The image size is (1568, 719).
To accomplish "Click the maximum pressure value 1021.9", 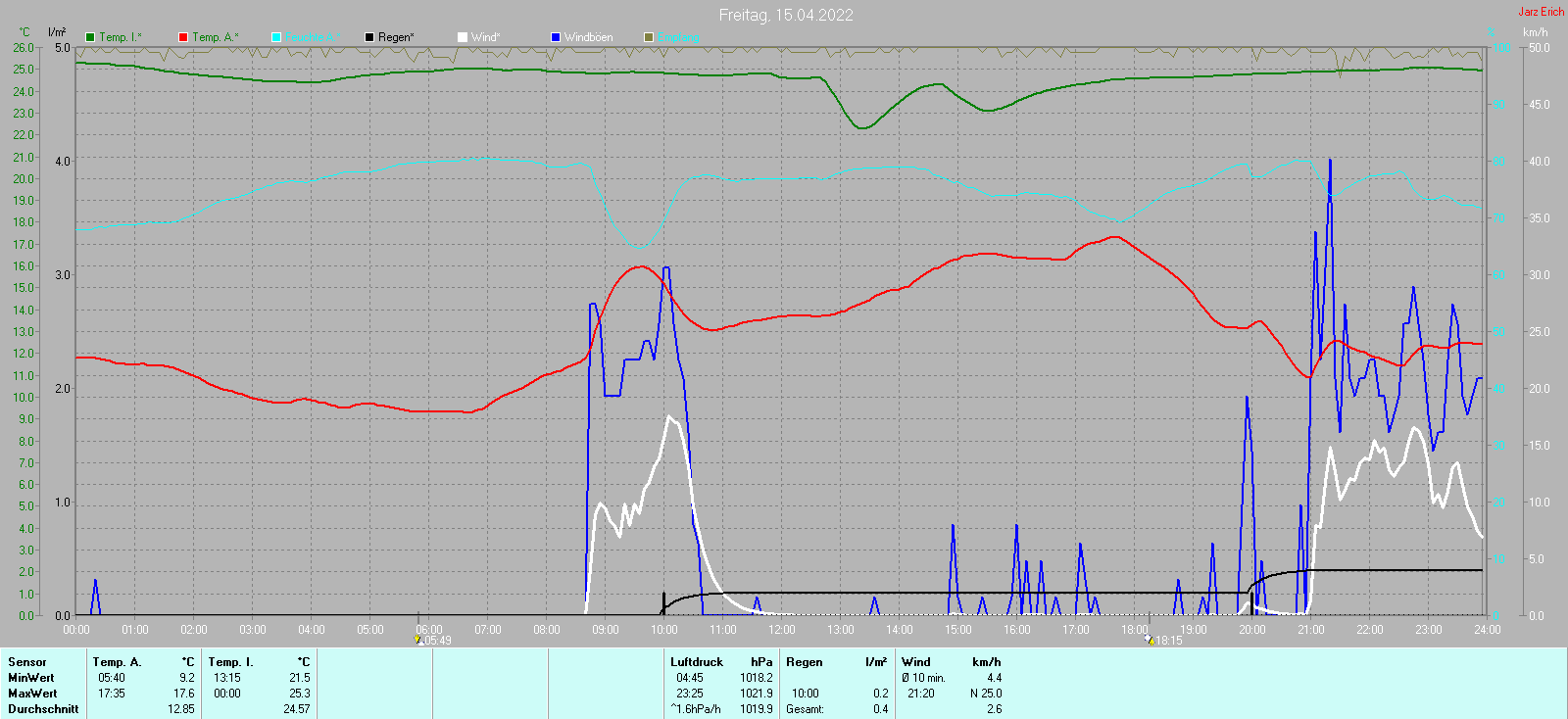I will point(757,694).
